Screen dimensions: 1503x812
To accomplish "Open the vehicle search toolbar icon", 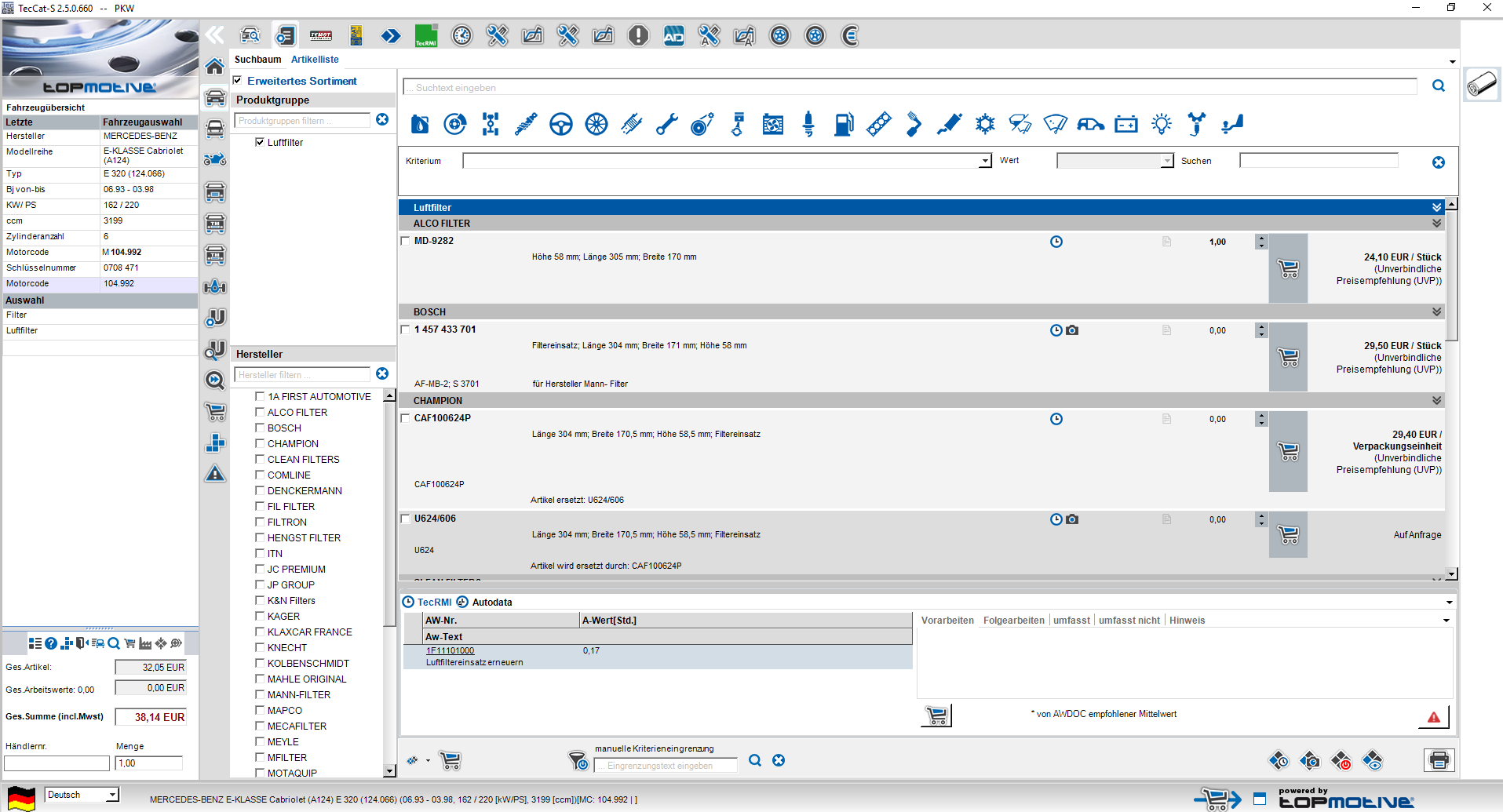I will click(x=250, y=35).
